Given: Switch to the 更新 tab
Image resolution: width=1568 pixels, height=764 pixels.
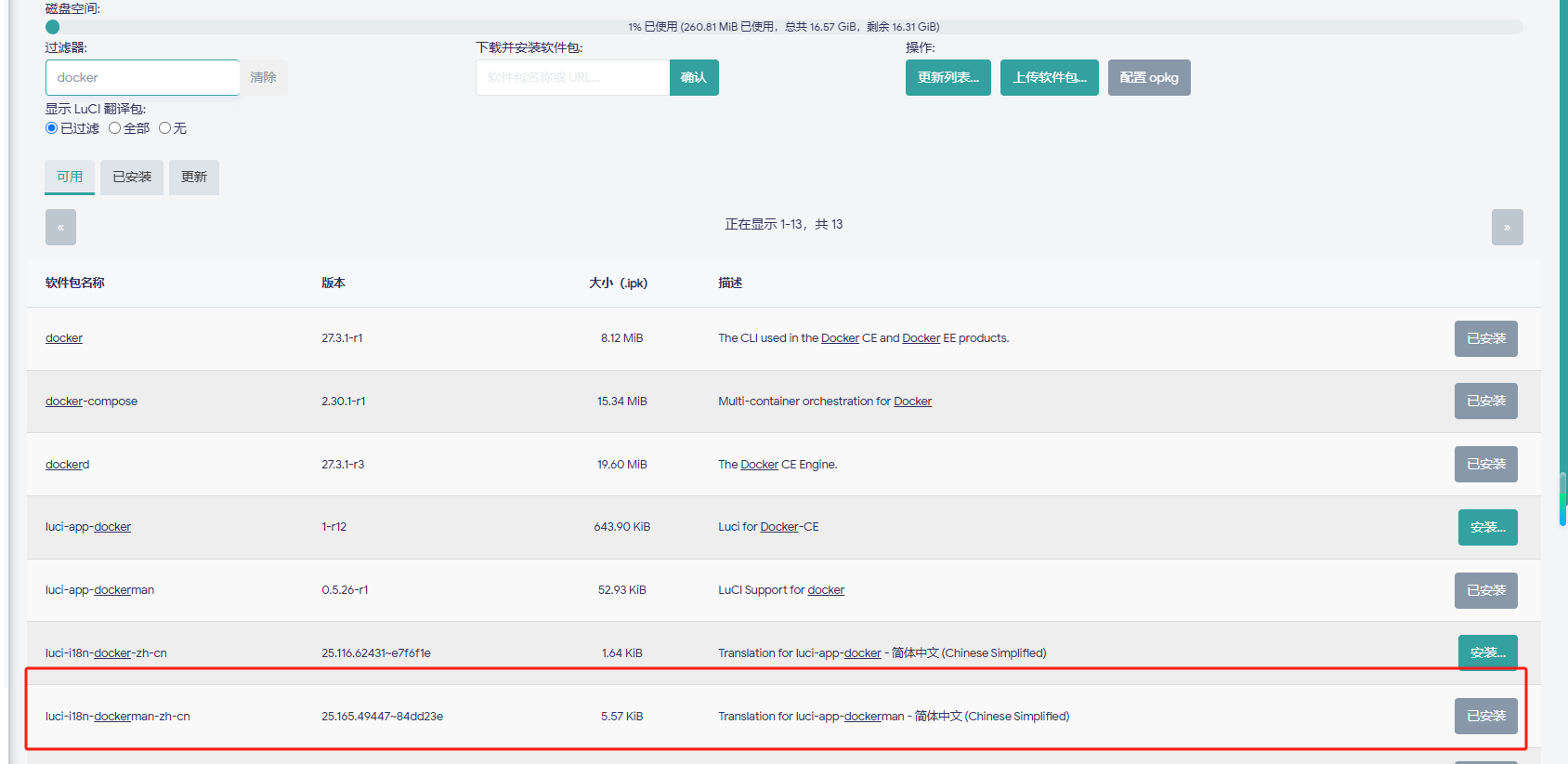Looking at the screenshot, I should [194, 177].
